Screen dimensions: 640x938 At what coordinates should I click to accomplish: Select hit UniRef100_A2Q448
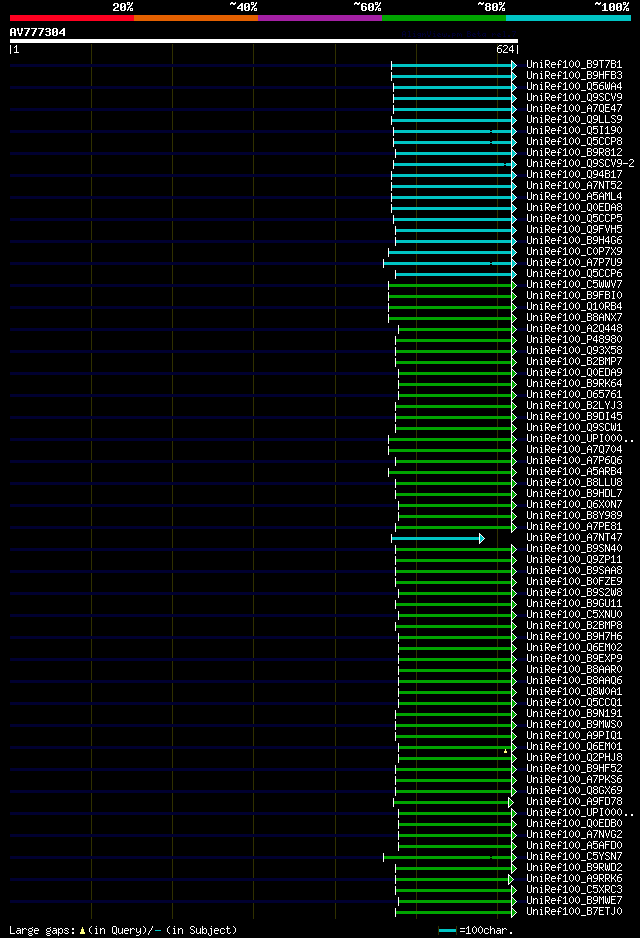(574, 328)
